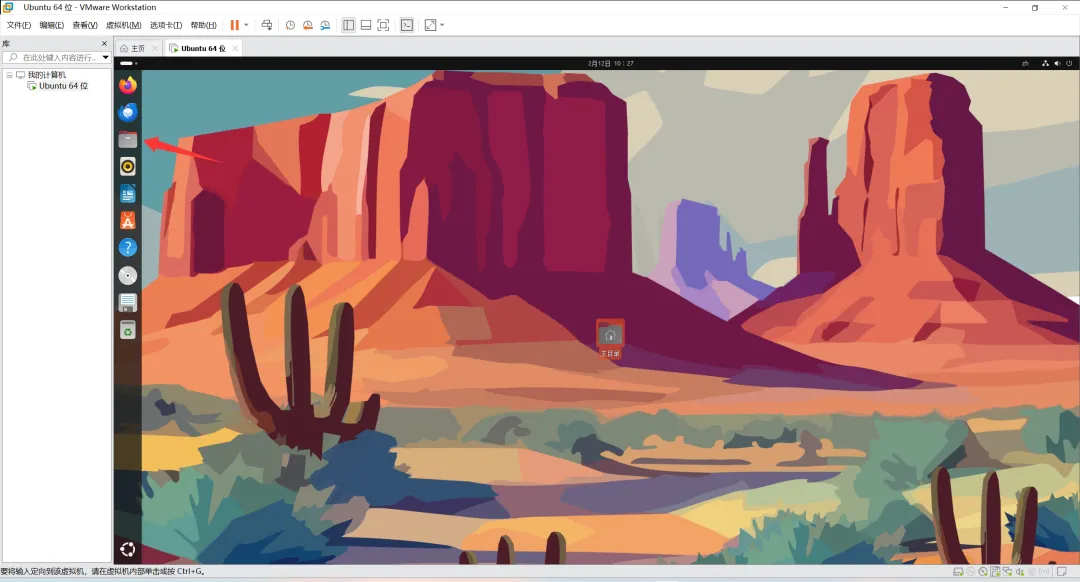Image resolution: width=1080 pixels, height=582 pixels.
Task: Click the CD/DVD status bar icon
Action: (983, 572)
